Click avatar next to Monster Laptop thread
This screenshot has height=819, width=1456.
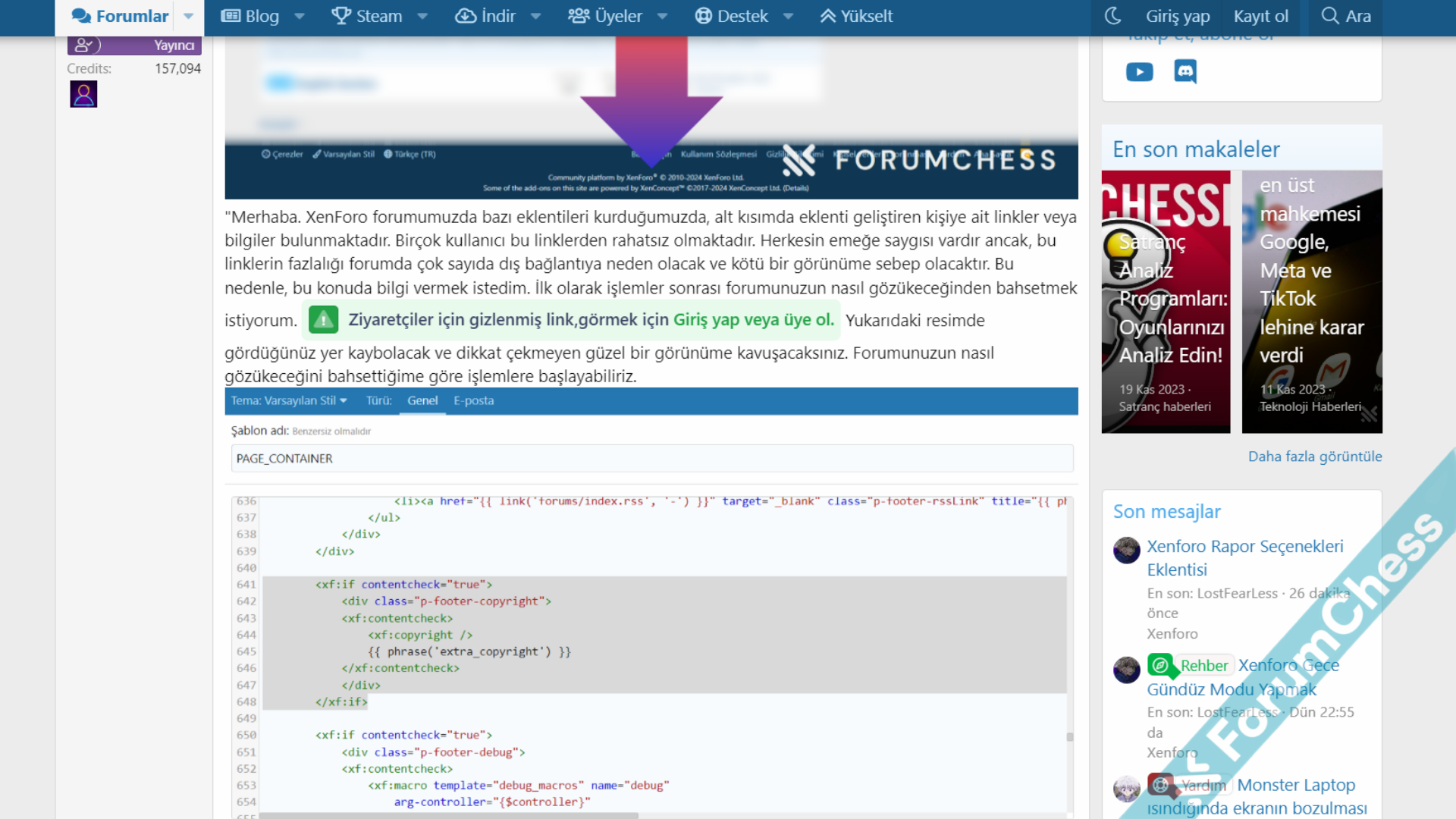(1127, 789)
